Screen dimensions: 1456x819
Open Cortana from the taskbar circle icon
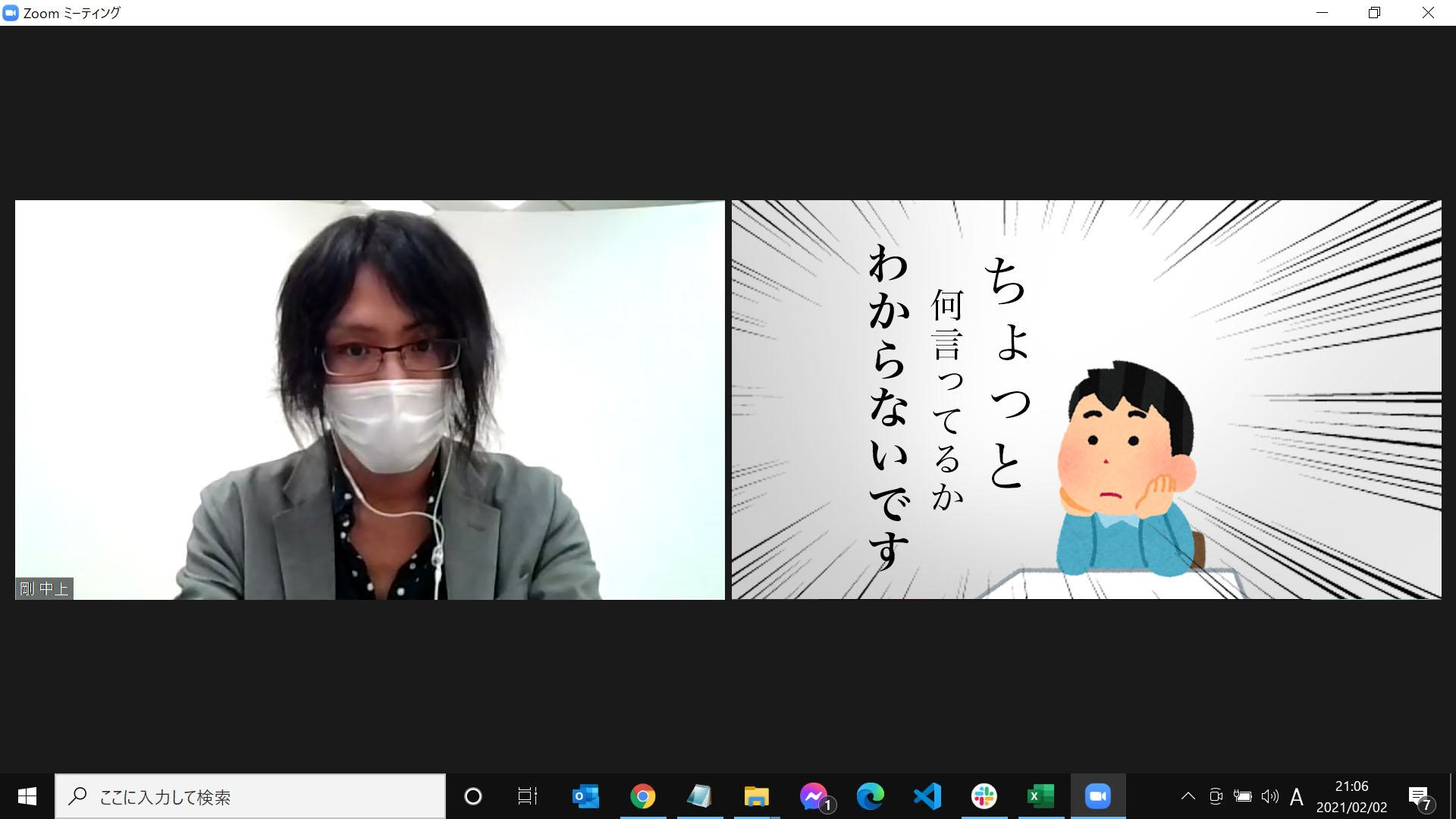[473, 796]
